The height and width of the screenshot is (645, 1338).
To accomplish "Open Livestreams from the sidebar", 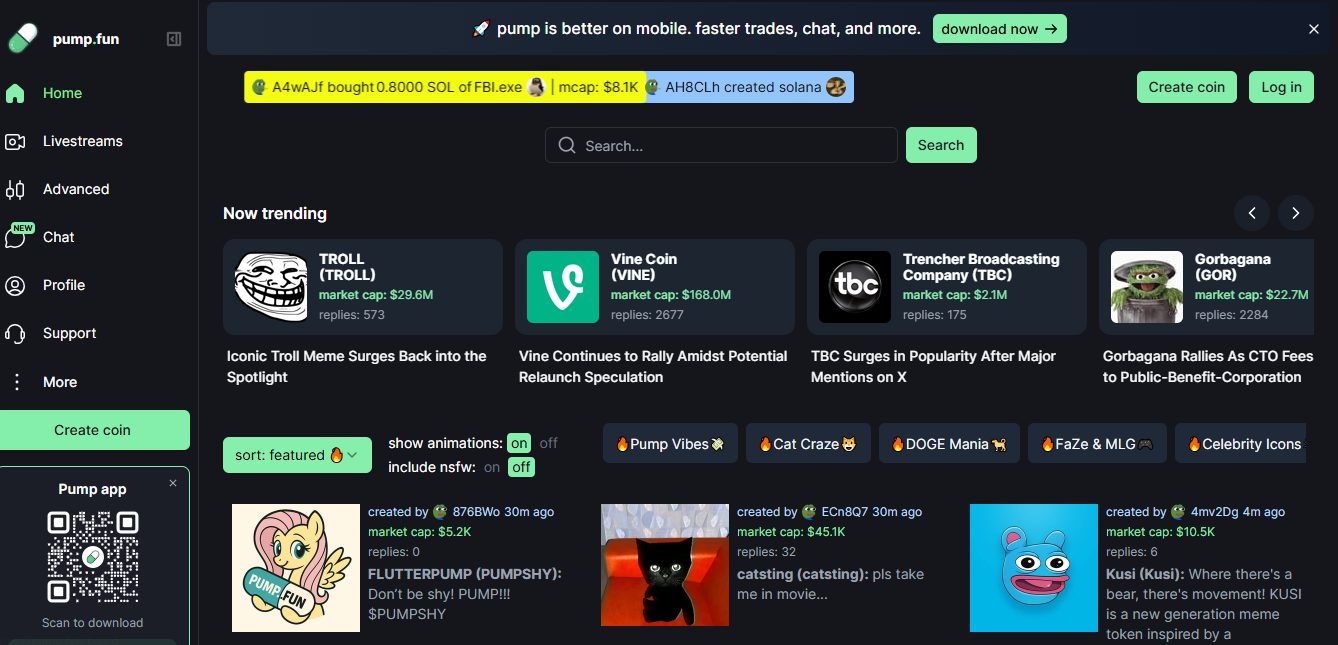I will click(x=83, y=141).
